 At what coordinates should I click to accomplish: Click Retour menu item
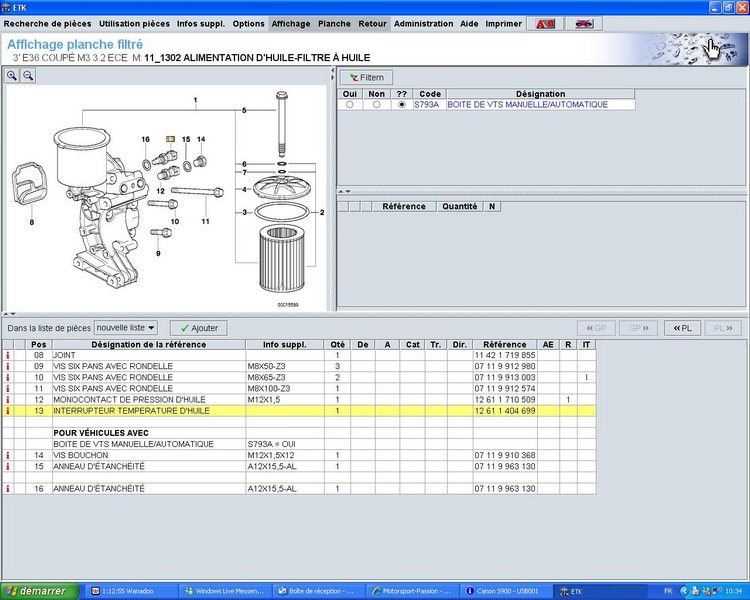coord(372,23)
